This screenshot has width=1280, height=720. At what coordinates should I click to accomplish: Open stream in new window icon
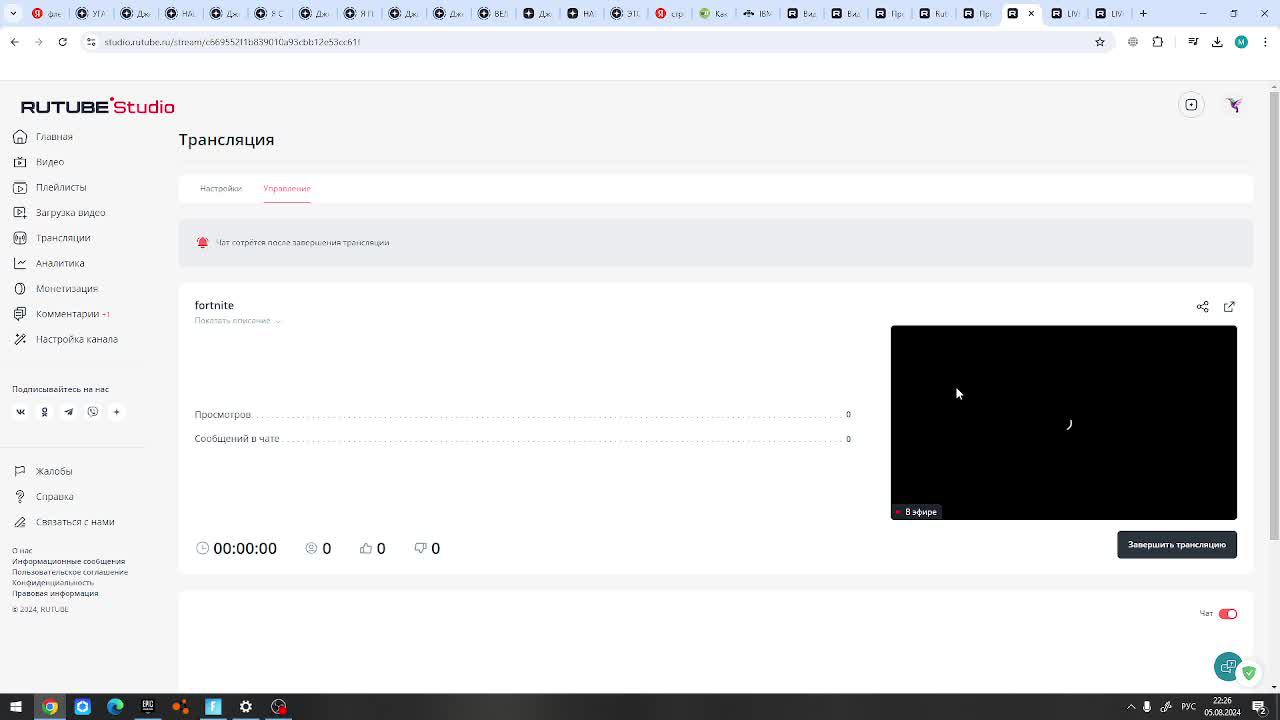tap(1229, 307)
